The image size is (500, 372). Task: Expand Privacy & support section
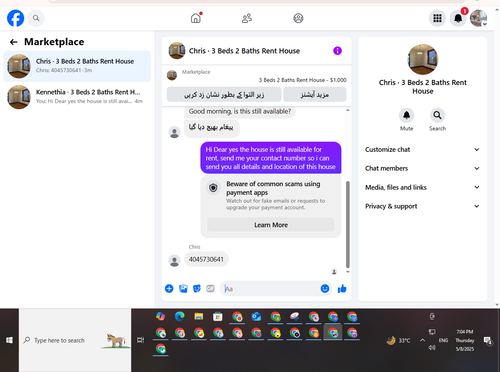[422, 206]
